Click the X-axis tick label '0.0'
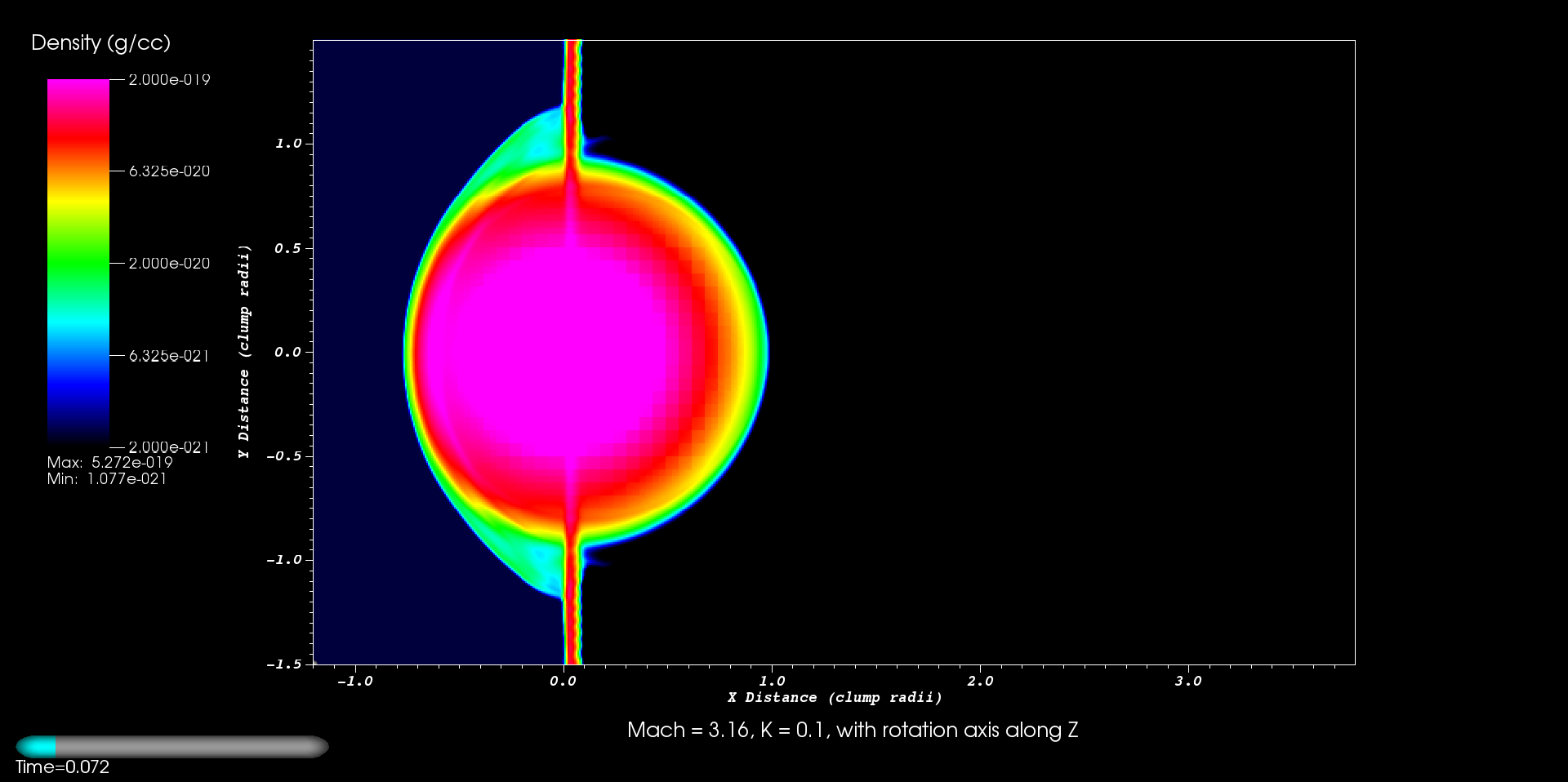The image size is (1568, 782). coord(563,682)
